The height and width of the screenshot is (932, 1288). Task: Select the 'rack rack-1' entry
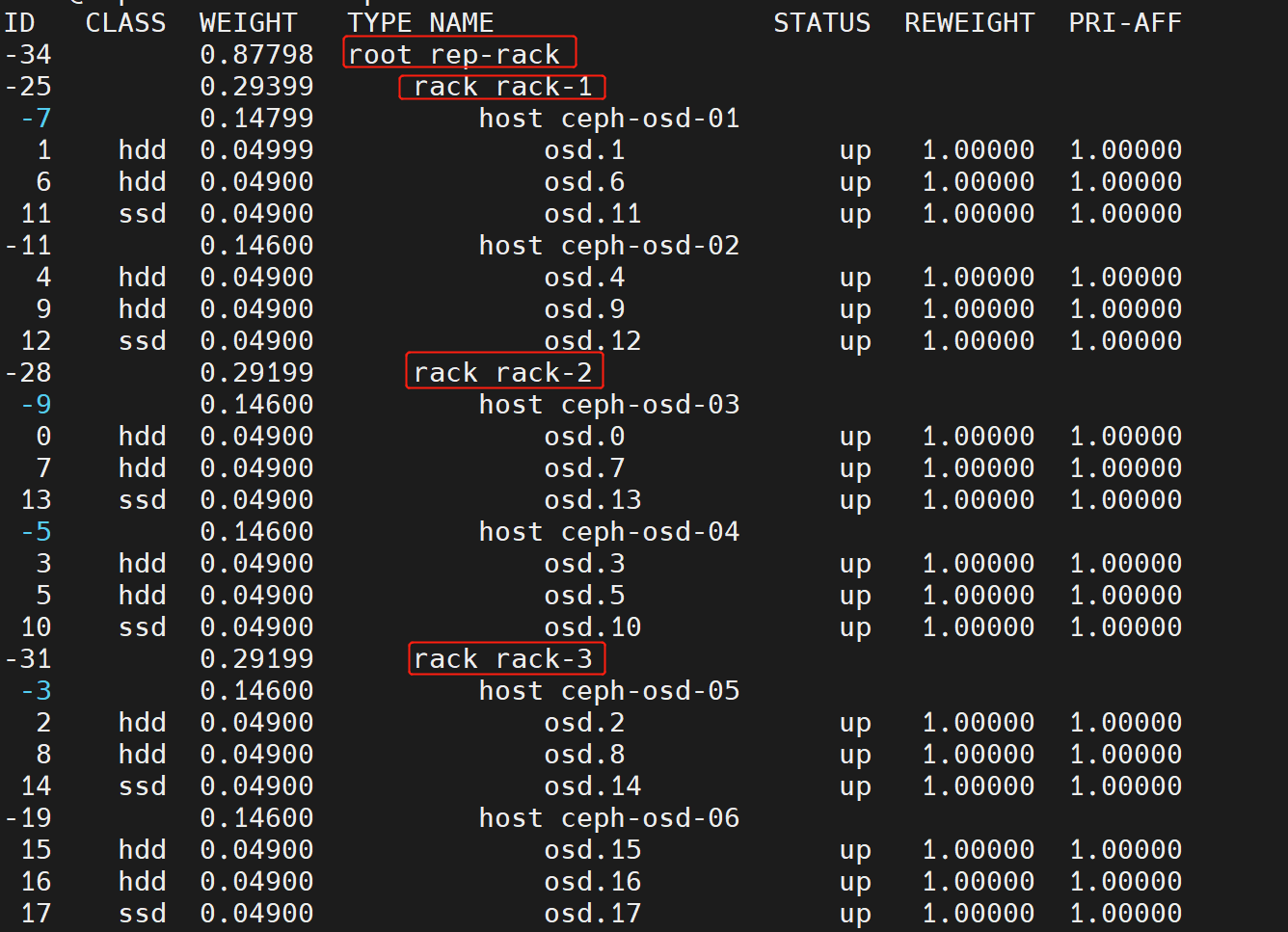coord(502,87)
